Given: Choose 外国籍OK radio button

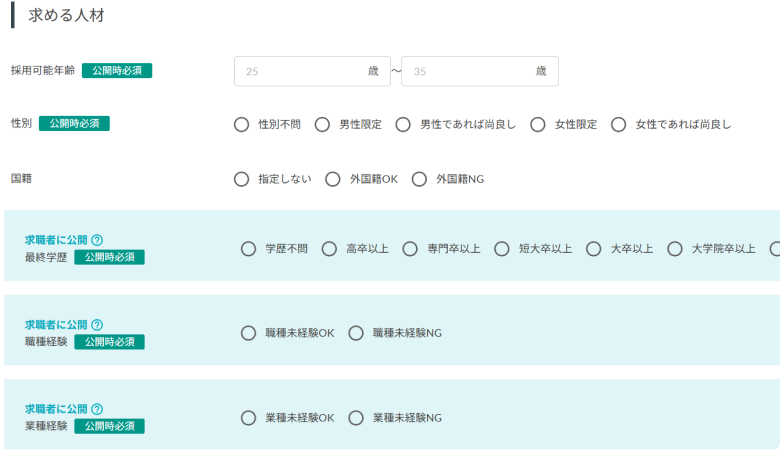Looking at the screenshot, I should pos(333,179).
